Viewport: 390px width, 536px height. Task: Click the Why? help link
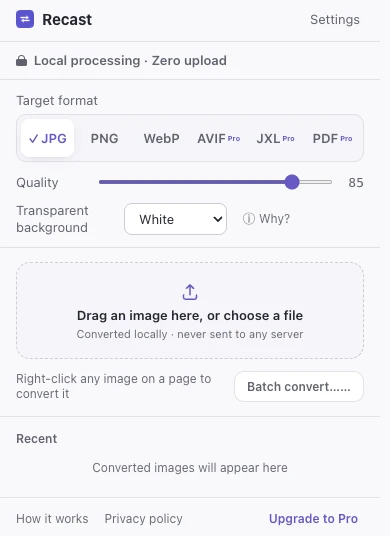pos(274,219)
